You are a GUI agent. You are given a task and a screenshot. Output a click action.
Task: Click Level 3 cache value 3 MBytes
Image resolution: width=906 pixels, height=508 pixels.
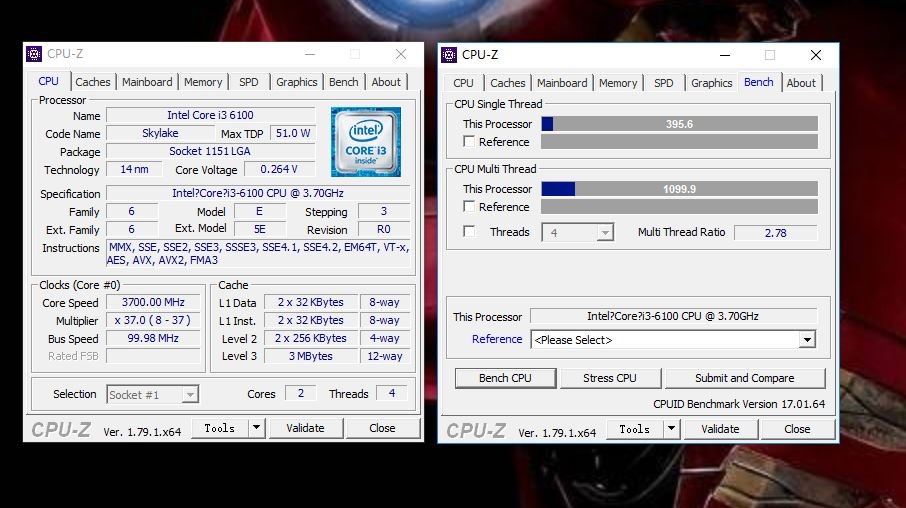click(x=311, y=356)
